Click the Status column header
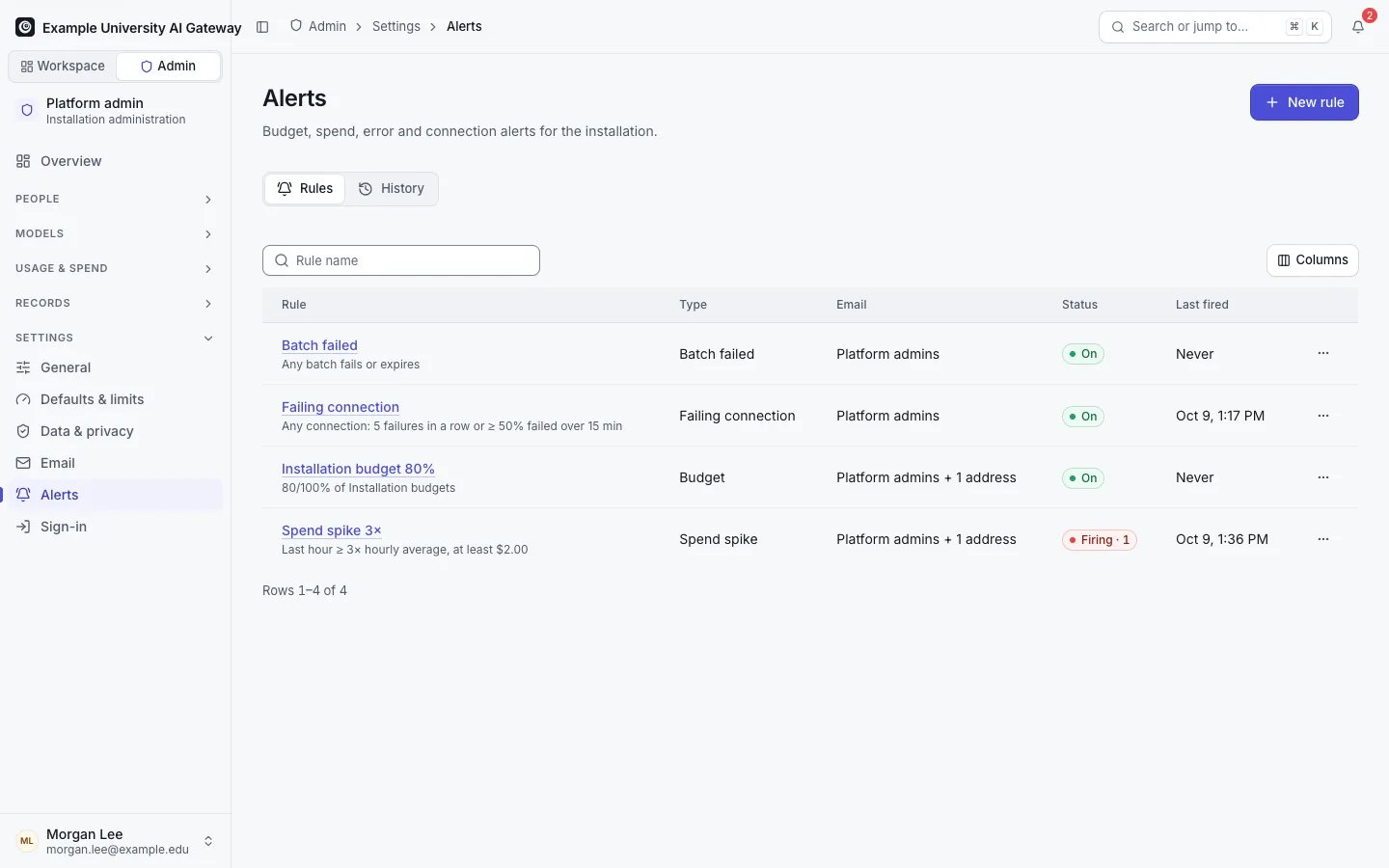The height and width of the screenshot is (868, 1389). point(1079,305)
